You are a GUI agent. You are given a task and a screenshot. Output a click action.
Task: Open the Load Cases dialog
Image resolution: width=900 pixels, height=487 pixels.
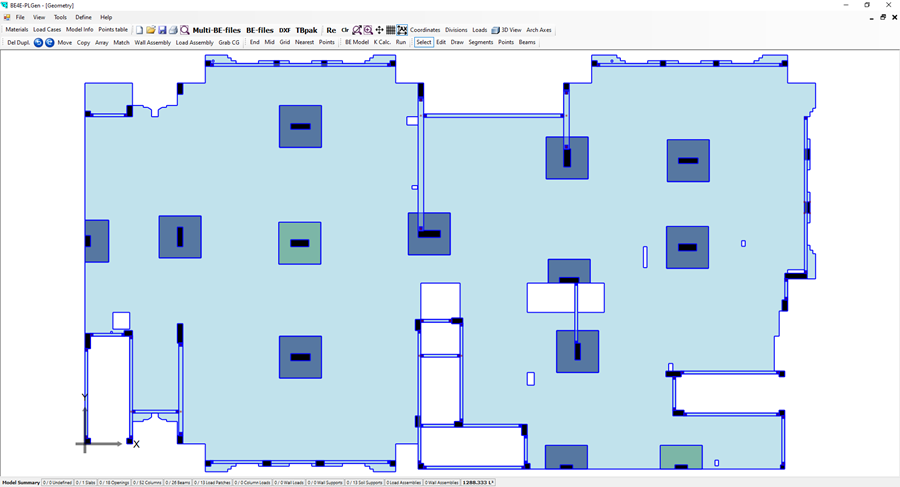tap(47, 30)
